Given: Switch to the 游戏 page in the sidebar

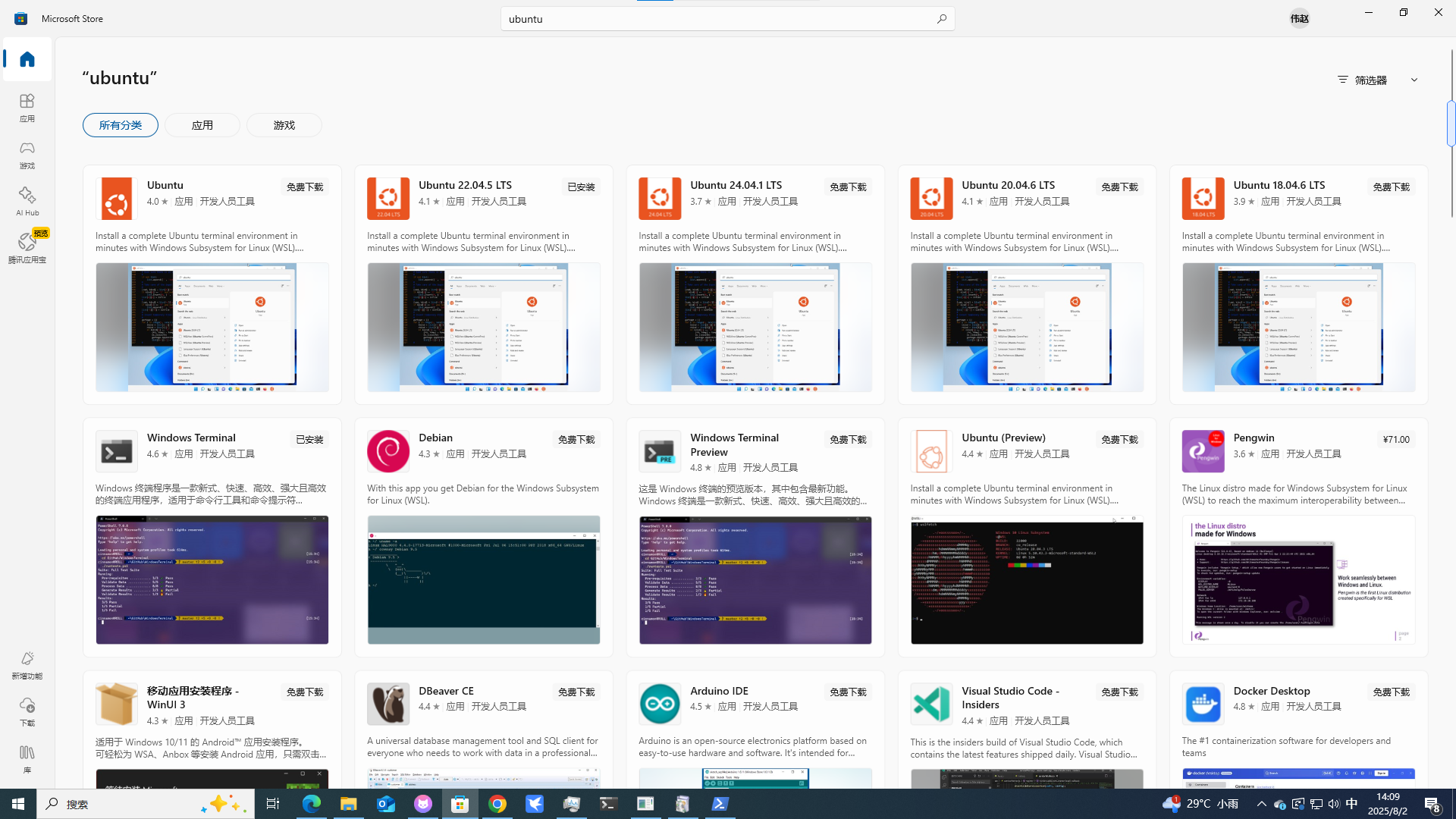Looking at the screenshot, I should [x=27, y=153].
